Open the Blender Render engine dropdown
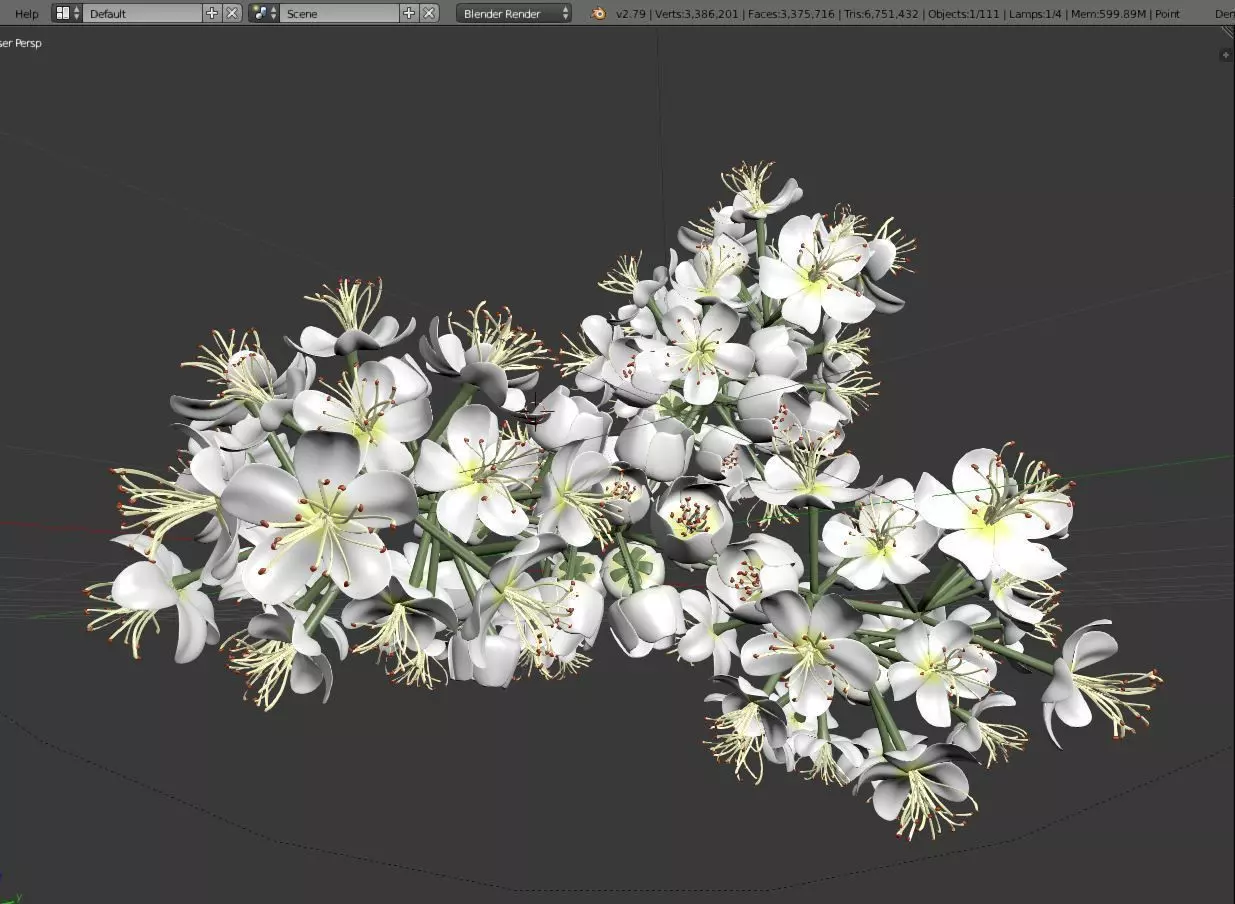This screenshot has width=1235, height=904. click(x=514, y=13)
